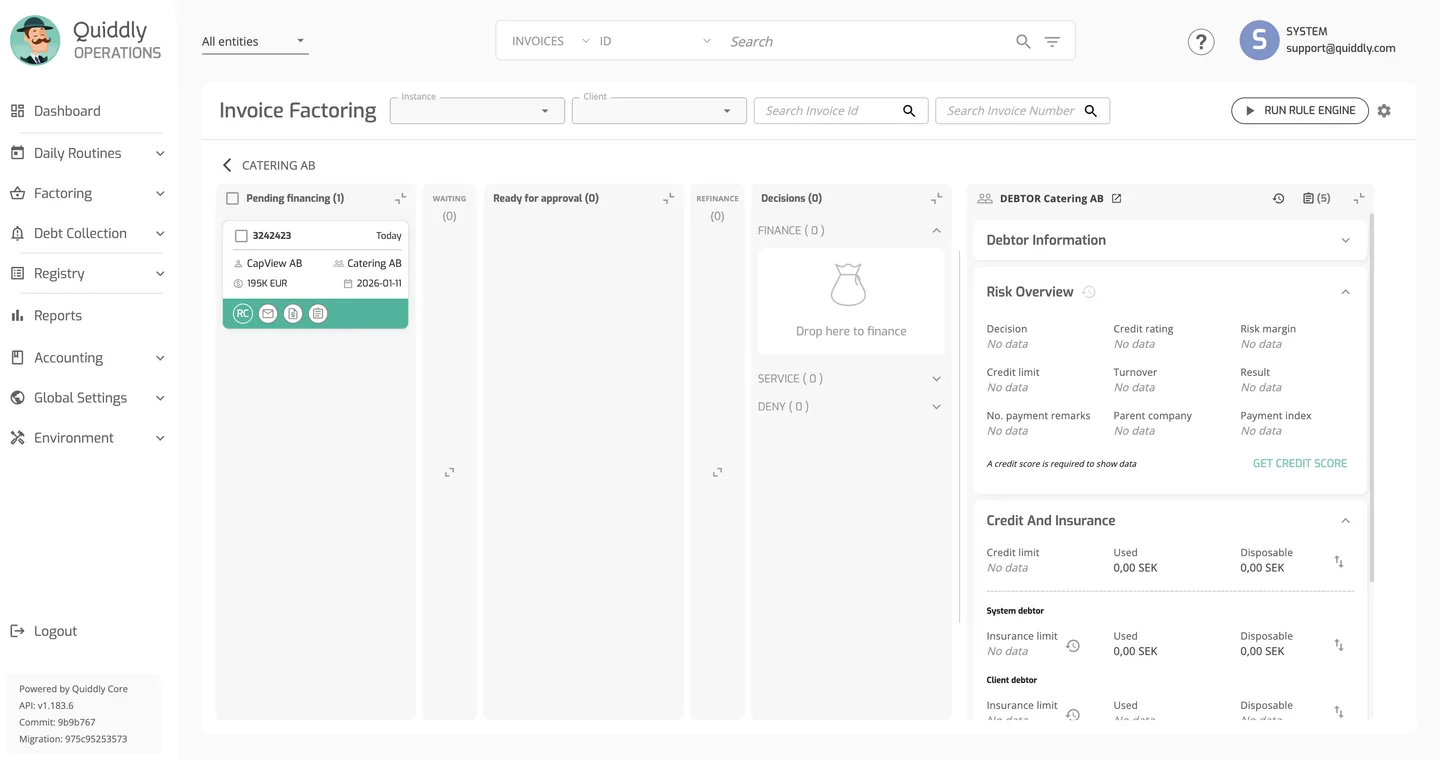Open the mail icon on invoice 3242423
1440x760 pixels.
268,314
